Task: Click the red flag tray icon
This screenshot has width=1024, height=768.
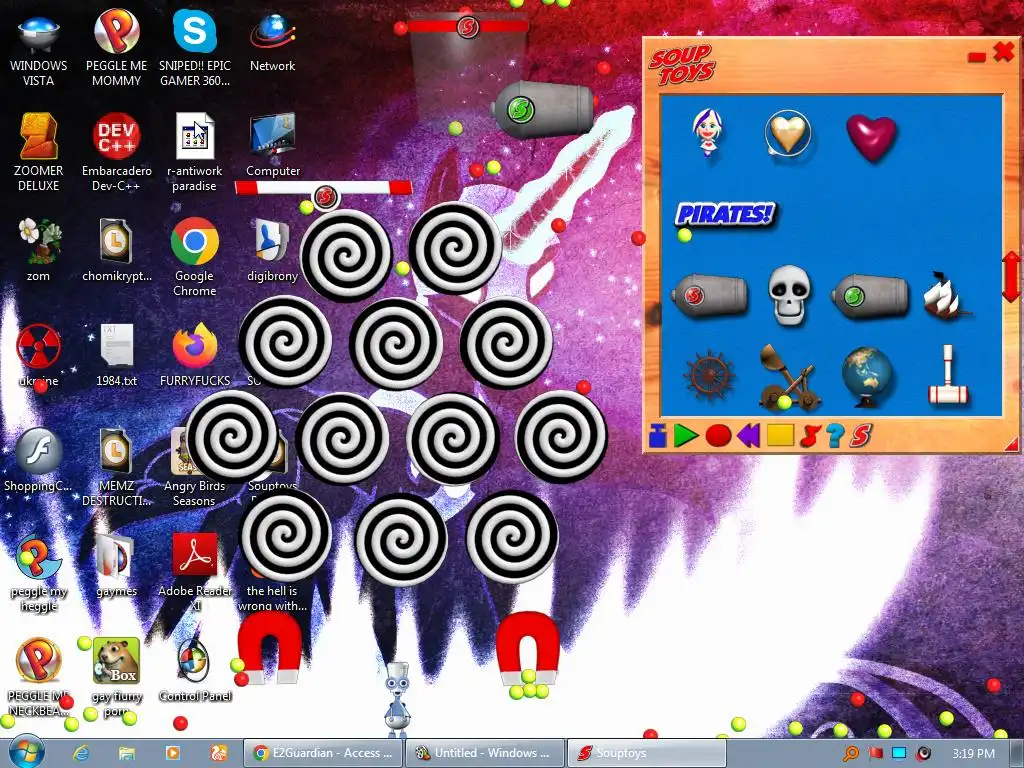Action: click(876, 754)
